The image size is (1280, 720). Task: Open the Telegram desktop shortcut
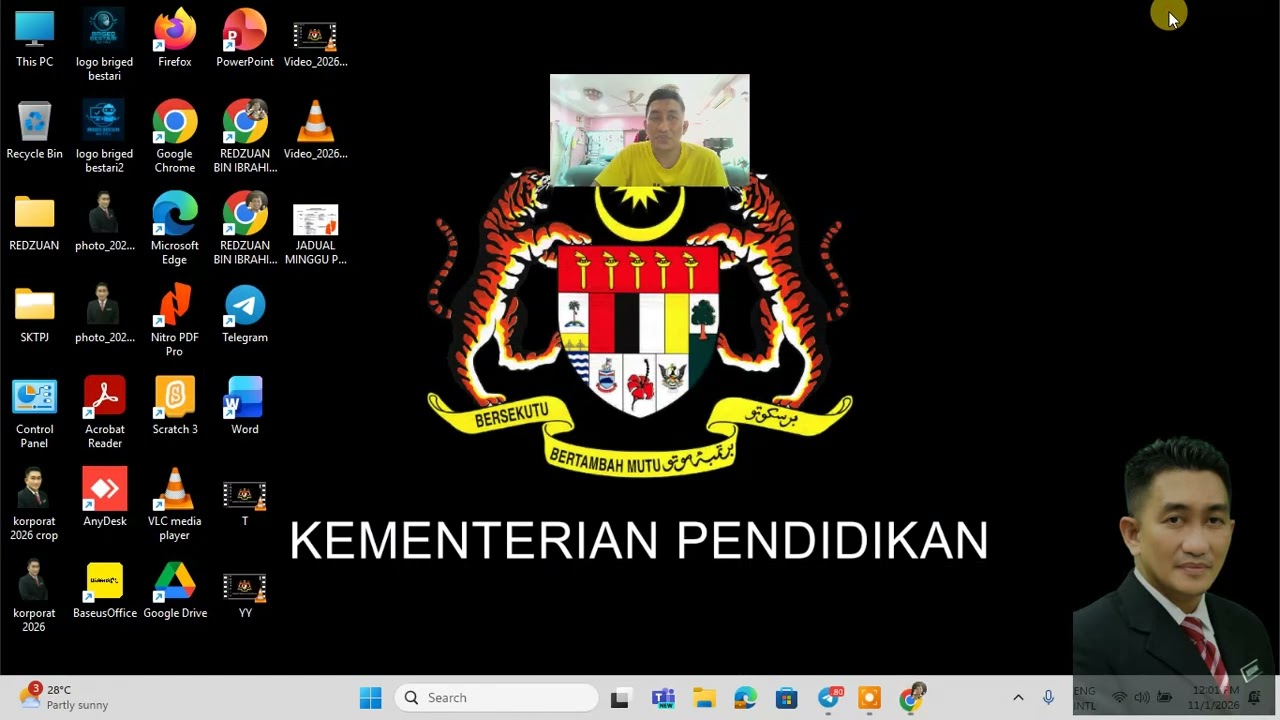click(244, 315)
